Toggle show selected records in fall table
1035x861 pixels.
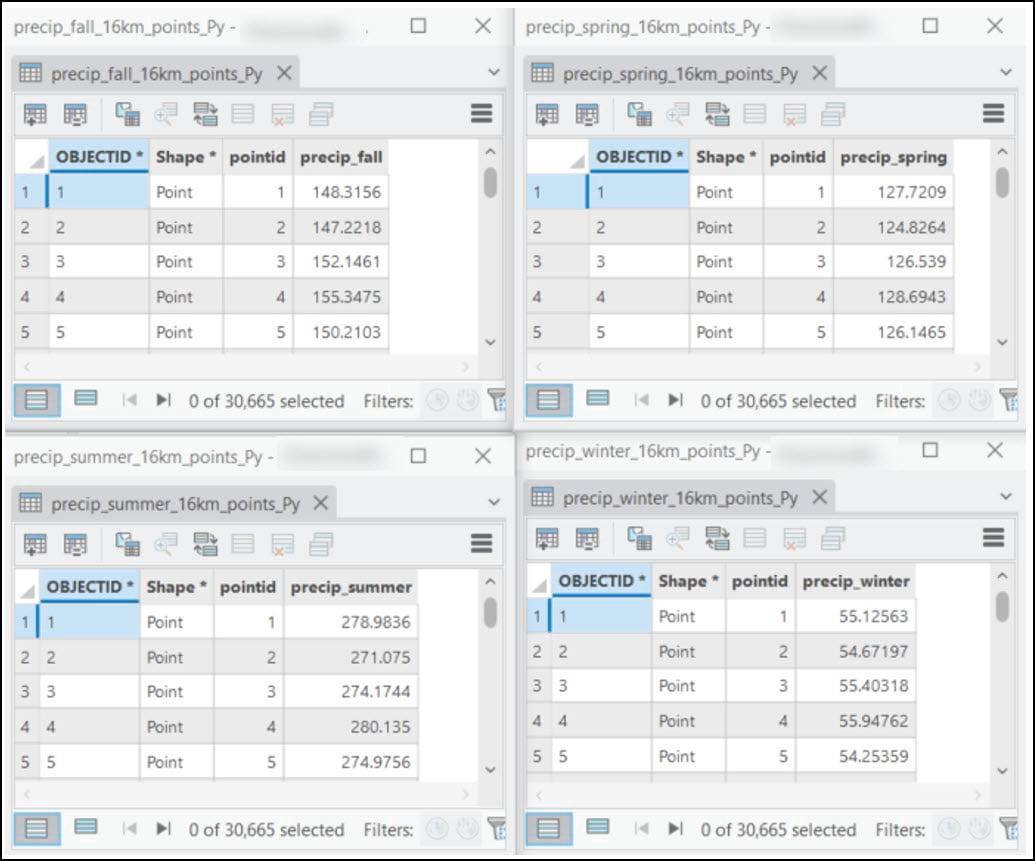(x=86, y=398)
